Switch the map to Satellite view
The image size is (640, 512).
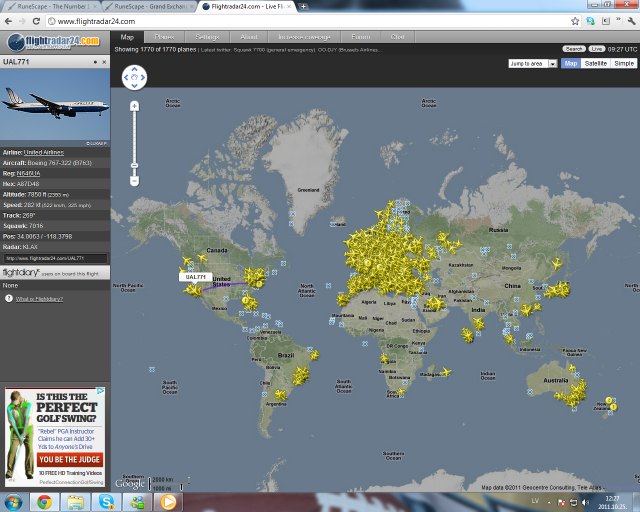(596, 63)
